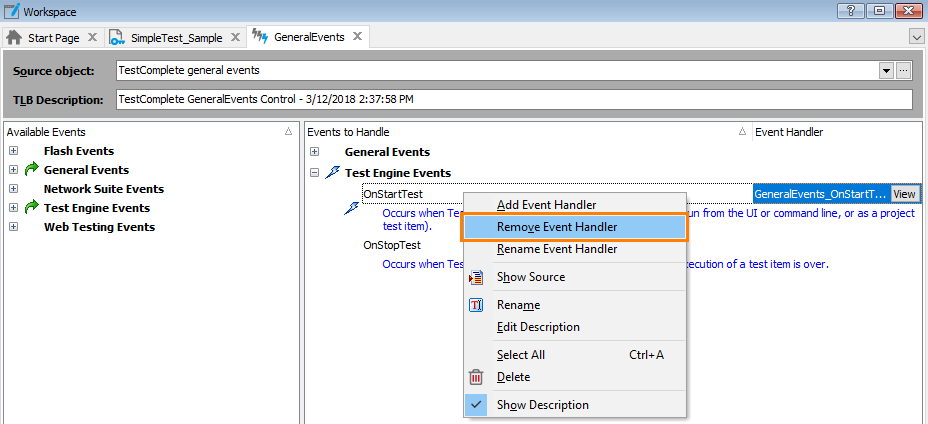This screenshot has width=928, height=424.
Task: Close the GeneralEvents tab
Action: pyautogui.click(x=357, y=36)
